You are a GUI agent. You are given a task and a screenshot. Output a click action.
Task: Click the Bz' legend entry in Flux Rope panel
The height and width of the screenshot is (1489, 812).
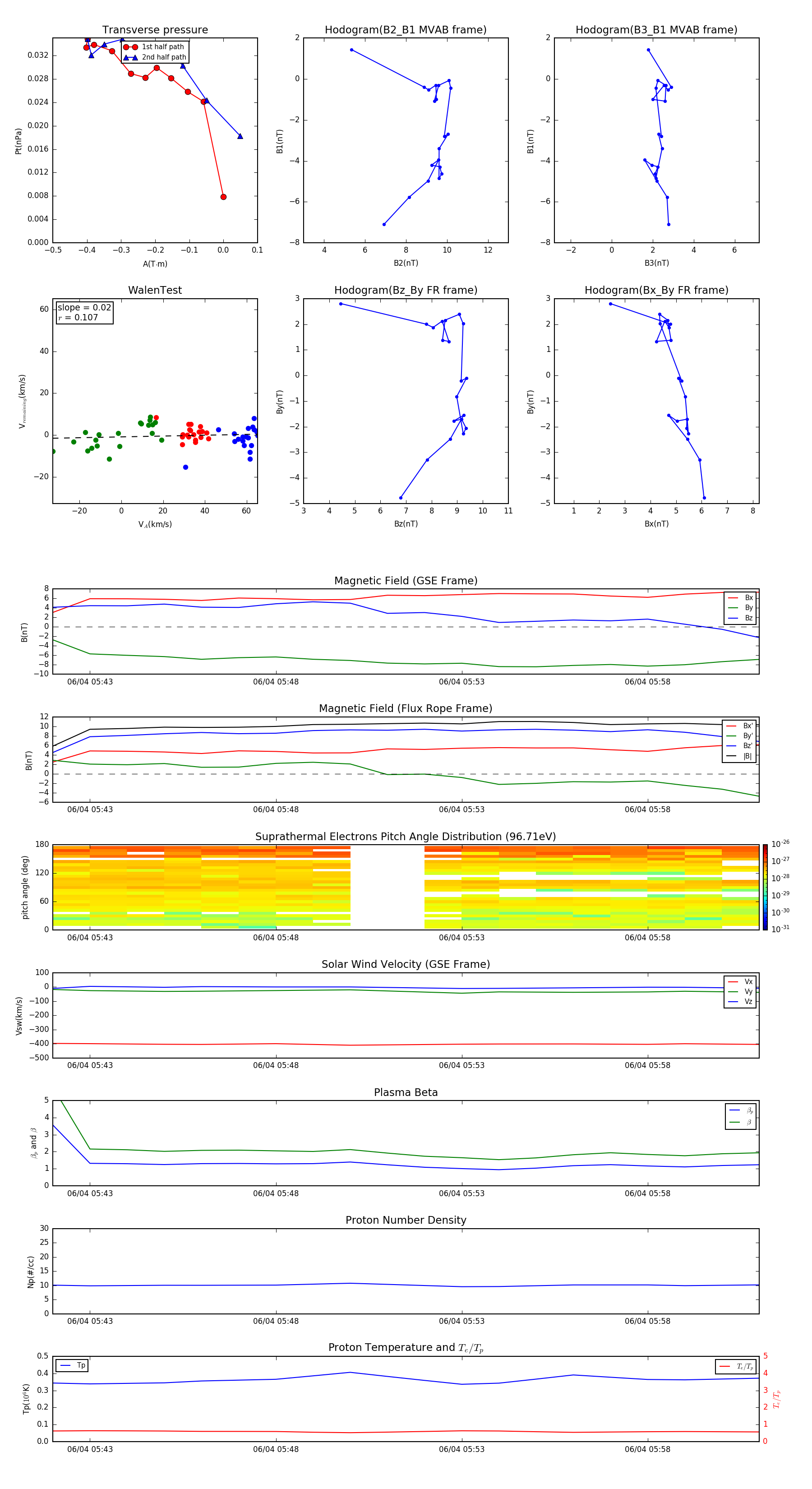point(739,746)
